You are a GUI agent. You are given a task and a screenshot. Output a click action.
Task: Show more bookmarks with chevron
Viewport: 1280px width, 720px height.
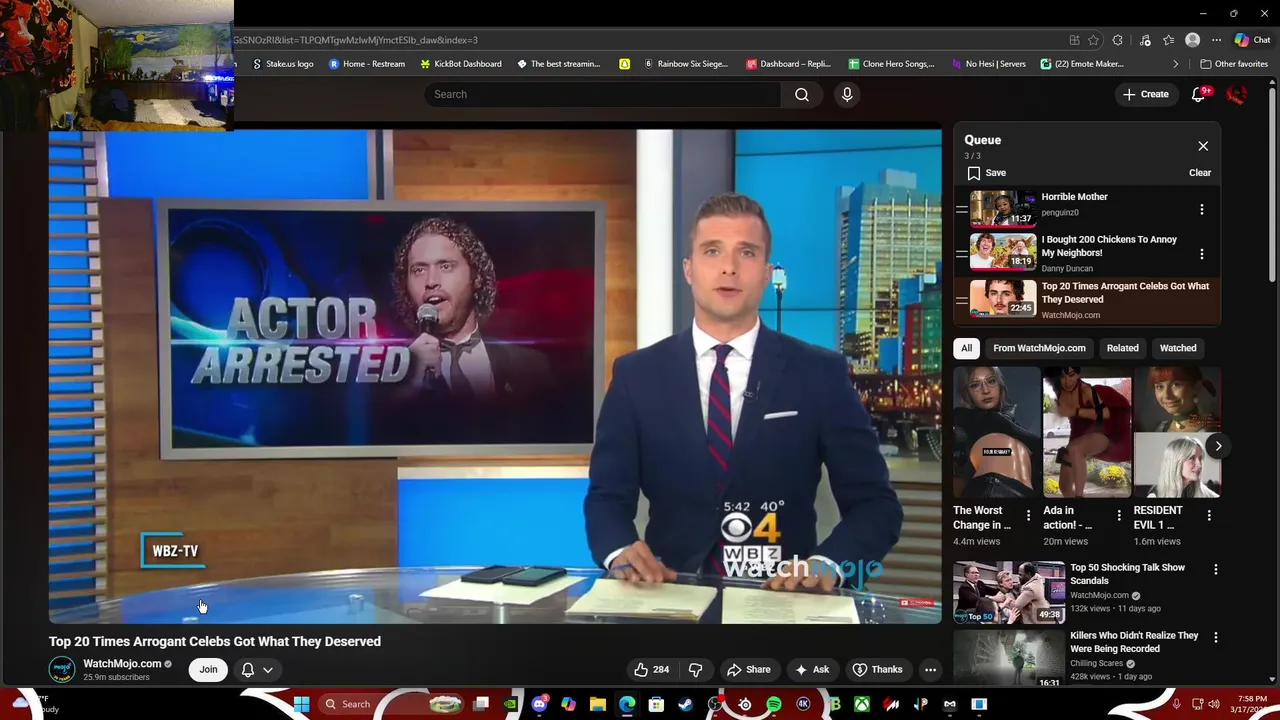tap(1176, 64)
